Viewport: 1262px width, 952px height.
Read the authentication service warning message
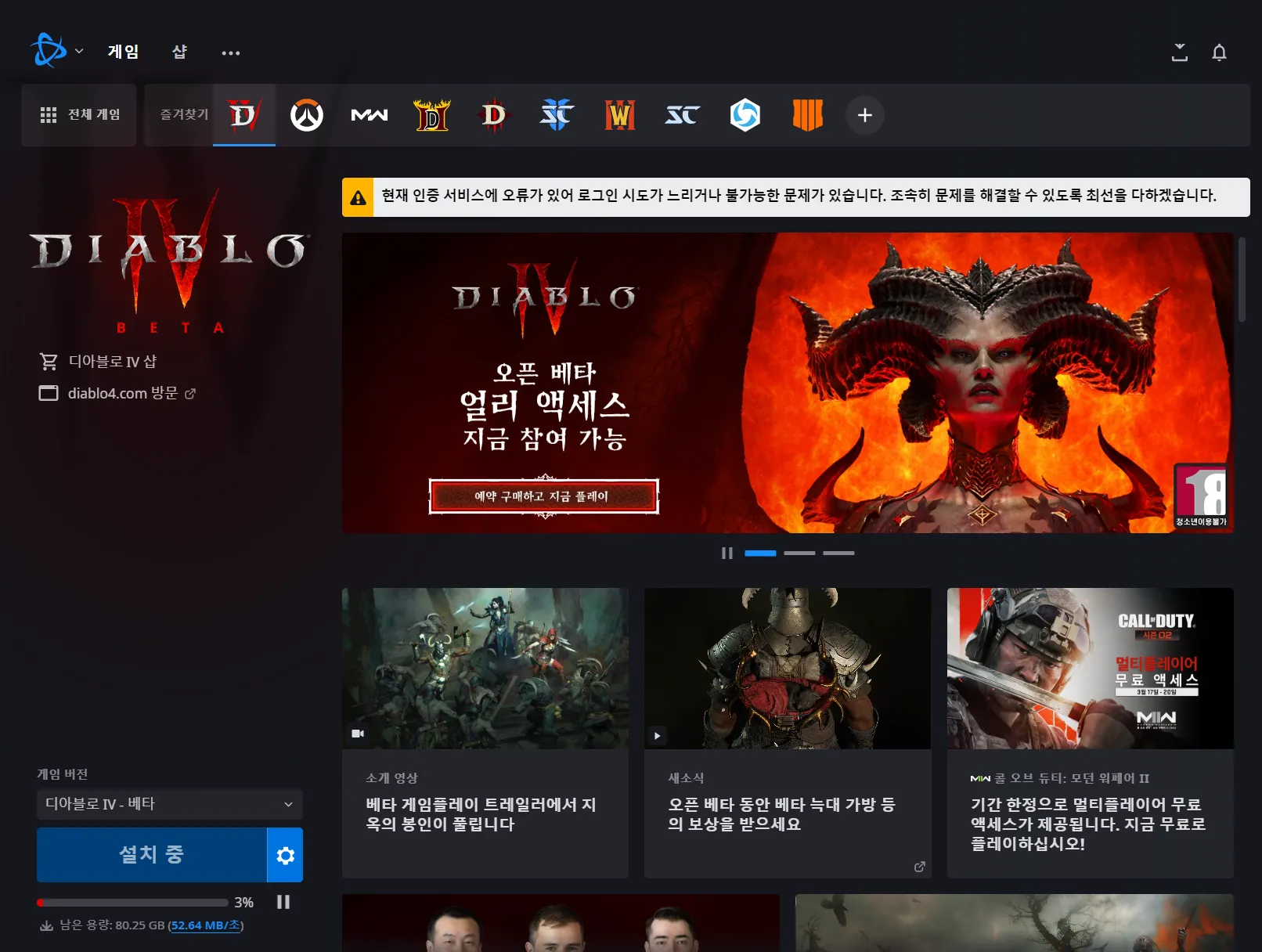click(x=799, y=196)
